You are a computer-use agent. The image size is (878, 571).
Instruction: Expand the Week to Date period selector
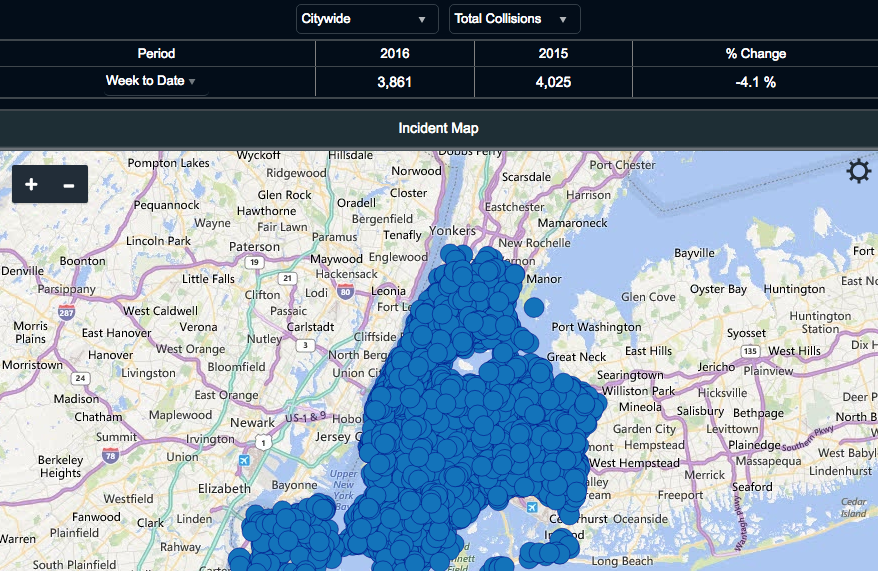point(151,81)
